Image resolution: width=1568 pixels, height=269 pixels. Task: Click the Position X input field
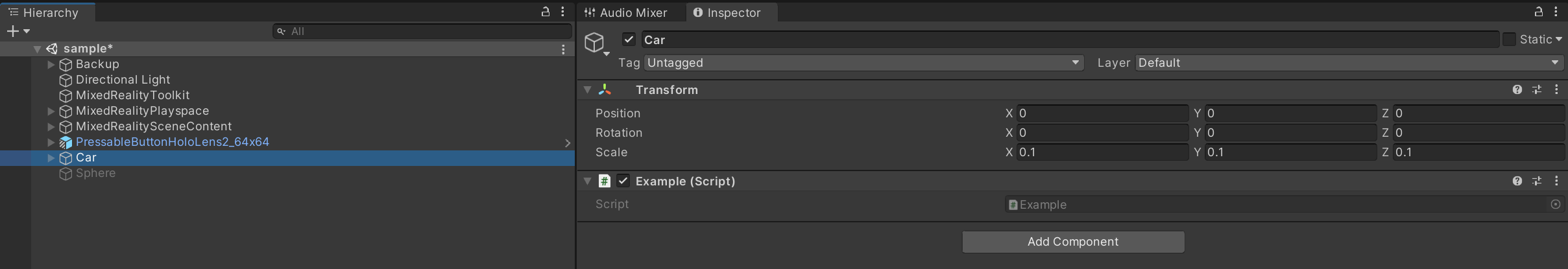1102,113
